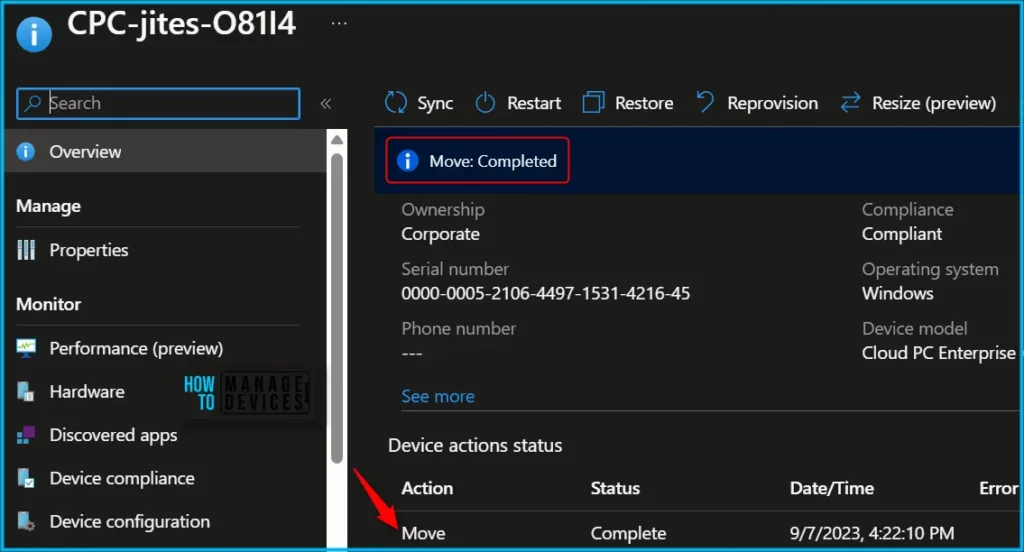
Task: Click the Resize (preview) button label
Action: 934,103
